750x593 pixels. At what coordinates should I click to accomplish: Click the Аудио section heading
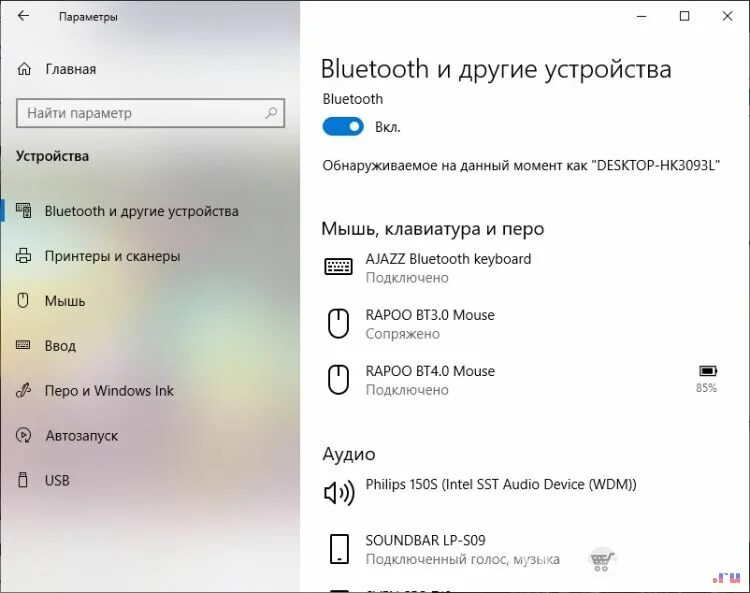click(x=349, y=453)
